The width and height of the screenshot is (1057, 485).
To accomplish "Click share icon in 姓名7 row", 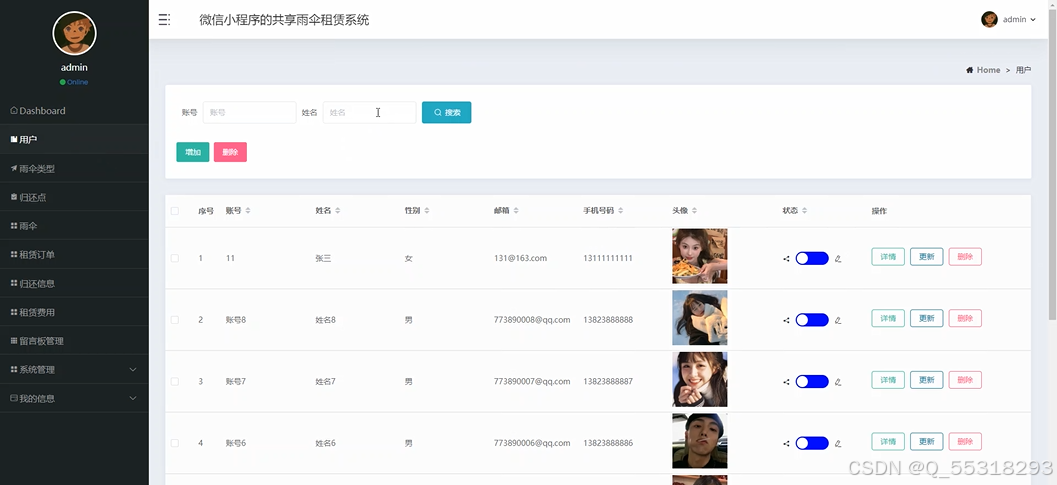I will 786,382.
